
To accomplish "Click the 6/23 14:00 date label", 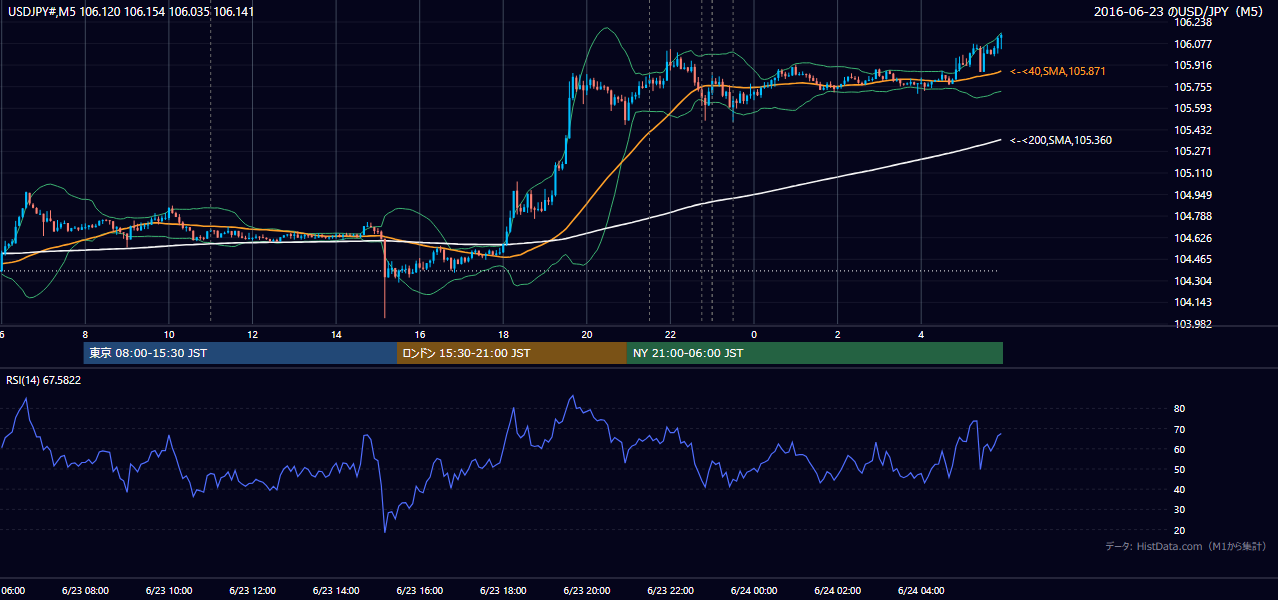I will pyautogui.click(x=336, y=591).
